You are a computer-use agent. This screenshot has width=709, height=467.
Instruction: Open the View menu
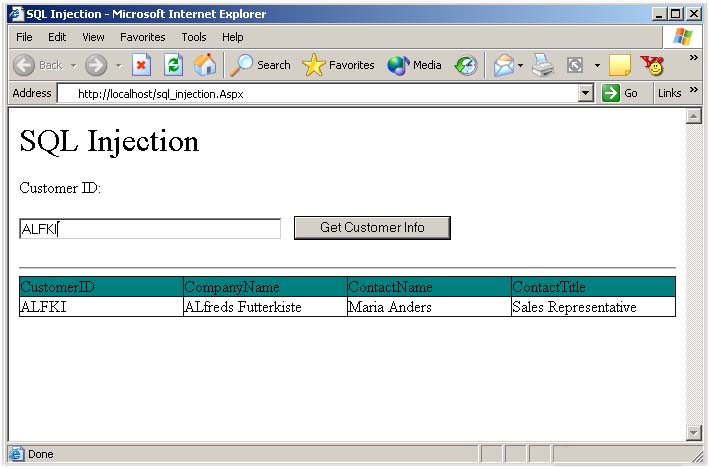93,37
